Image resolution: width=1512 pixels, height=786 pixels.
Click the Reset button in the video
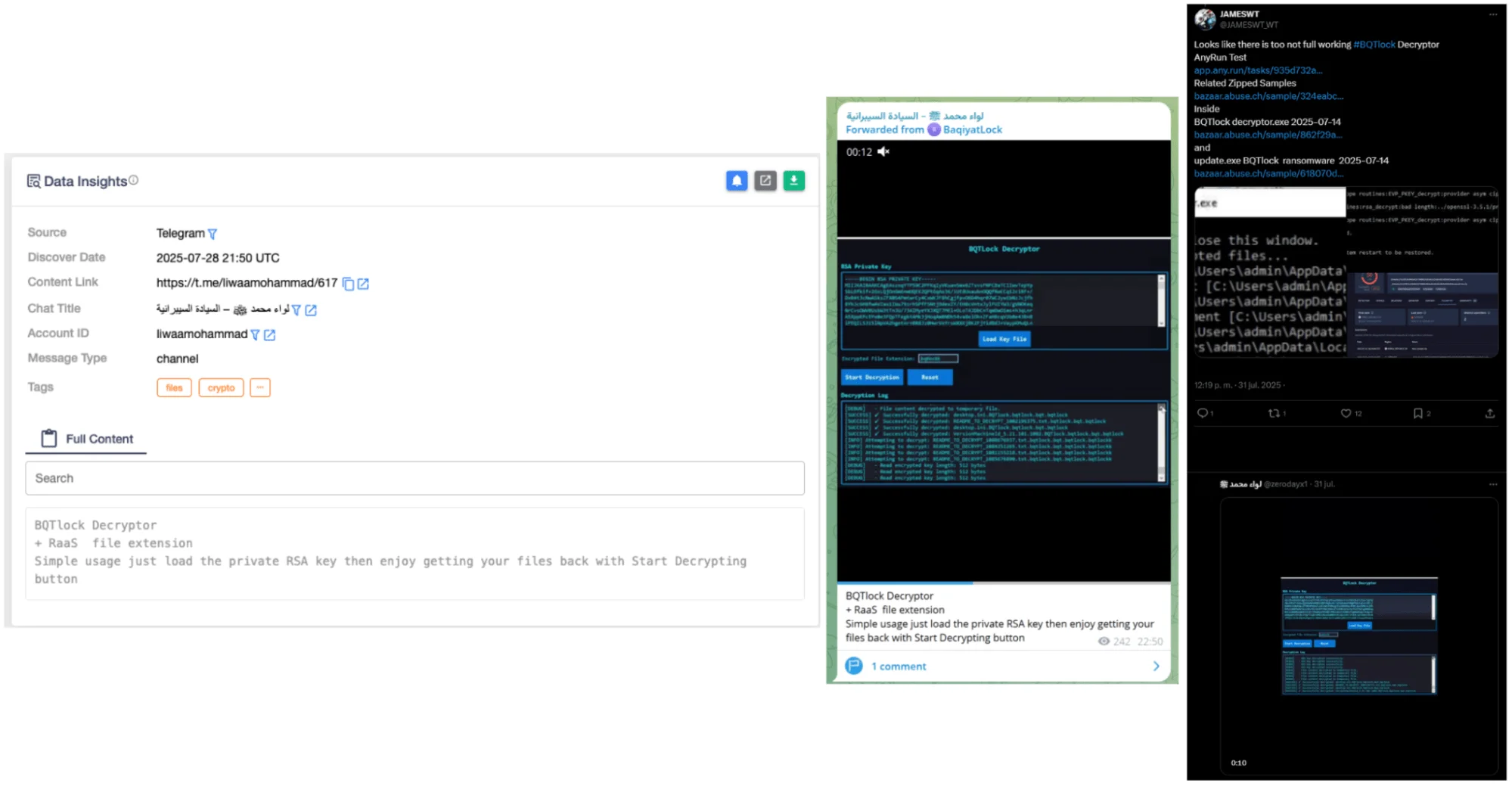tap(930, 377)
